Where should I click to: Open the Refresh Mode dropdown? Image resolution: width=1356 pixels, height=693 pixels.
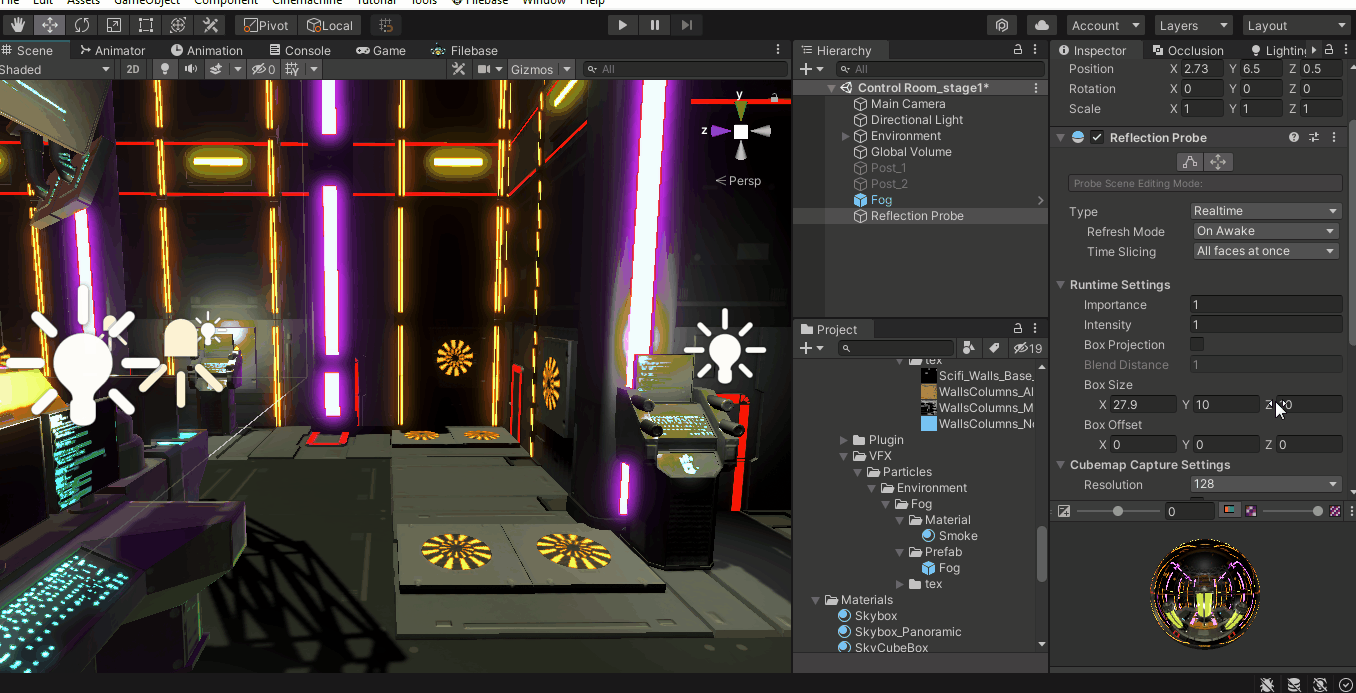click(1266, 231)
